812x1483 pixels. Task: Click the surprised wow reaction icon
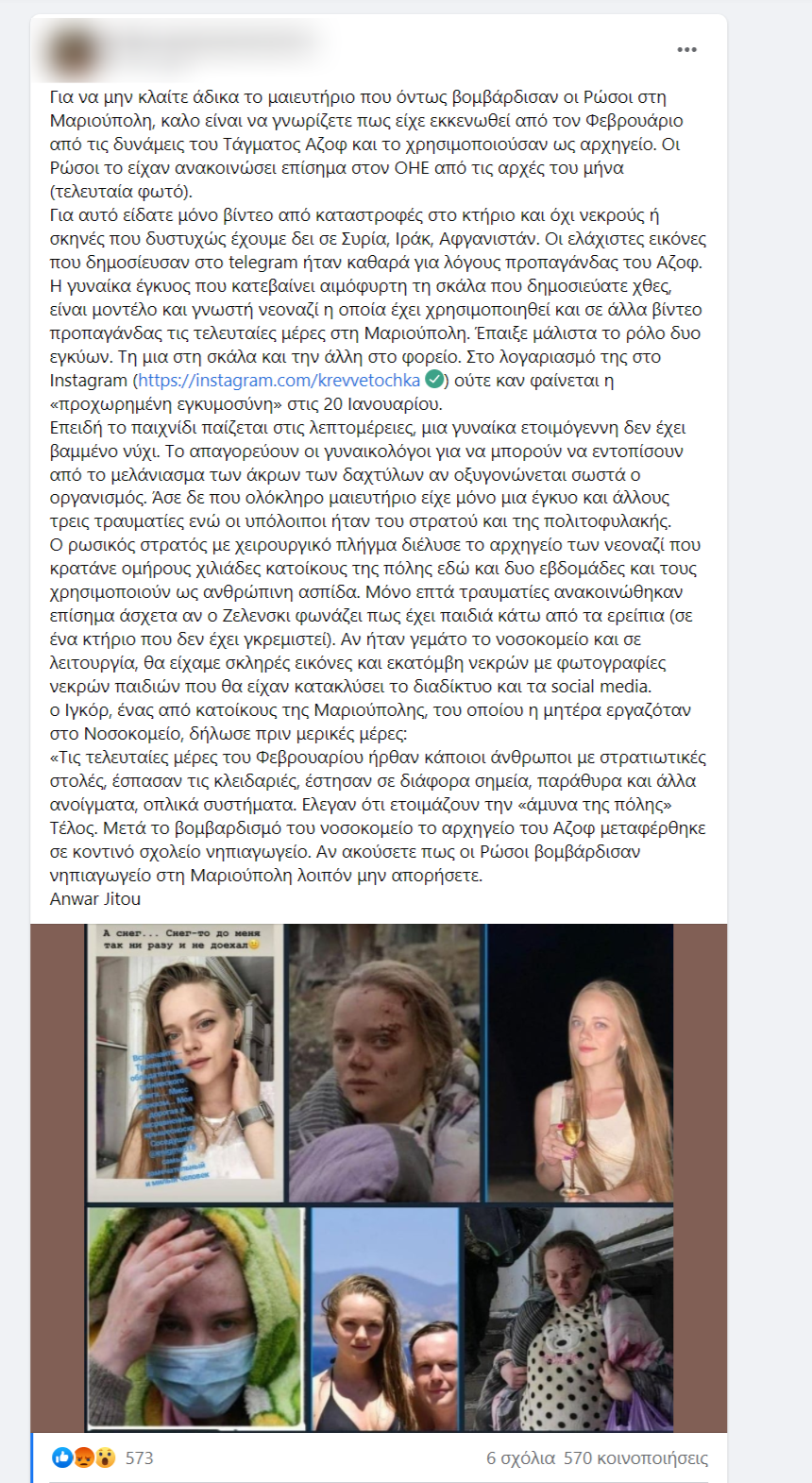[105, 1457]
